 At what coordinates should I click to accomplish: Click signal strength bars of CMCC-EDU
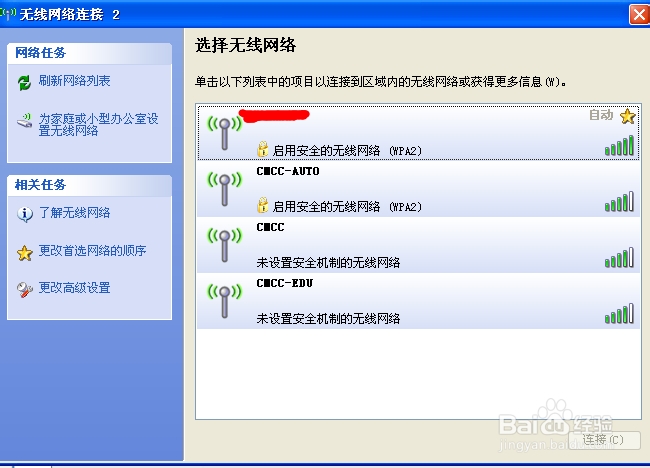tap(619, 313)
